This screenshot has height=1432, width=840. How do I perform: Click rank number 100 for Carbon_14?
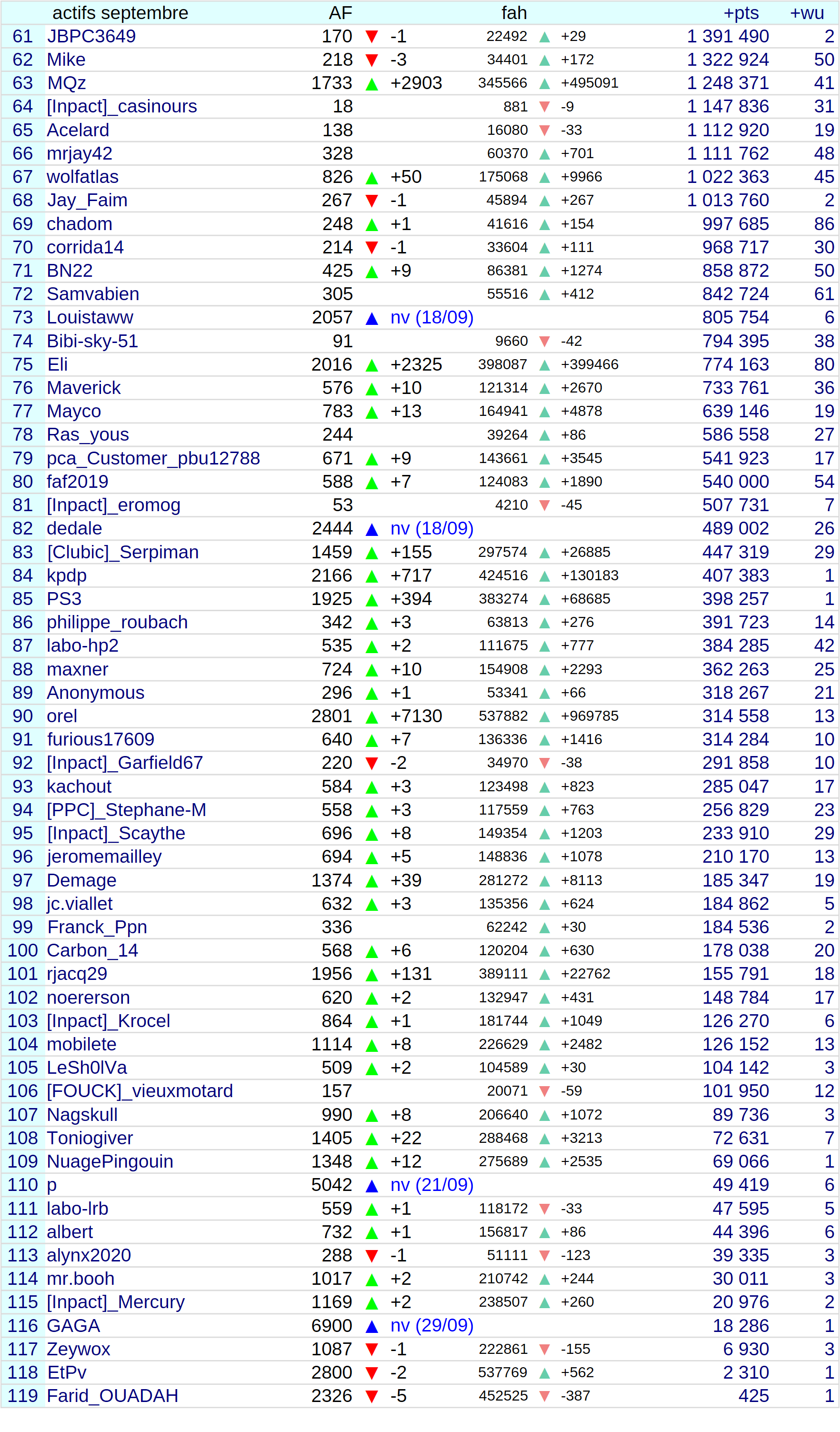23,951
